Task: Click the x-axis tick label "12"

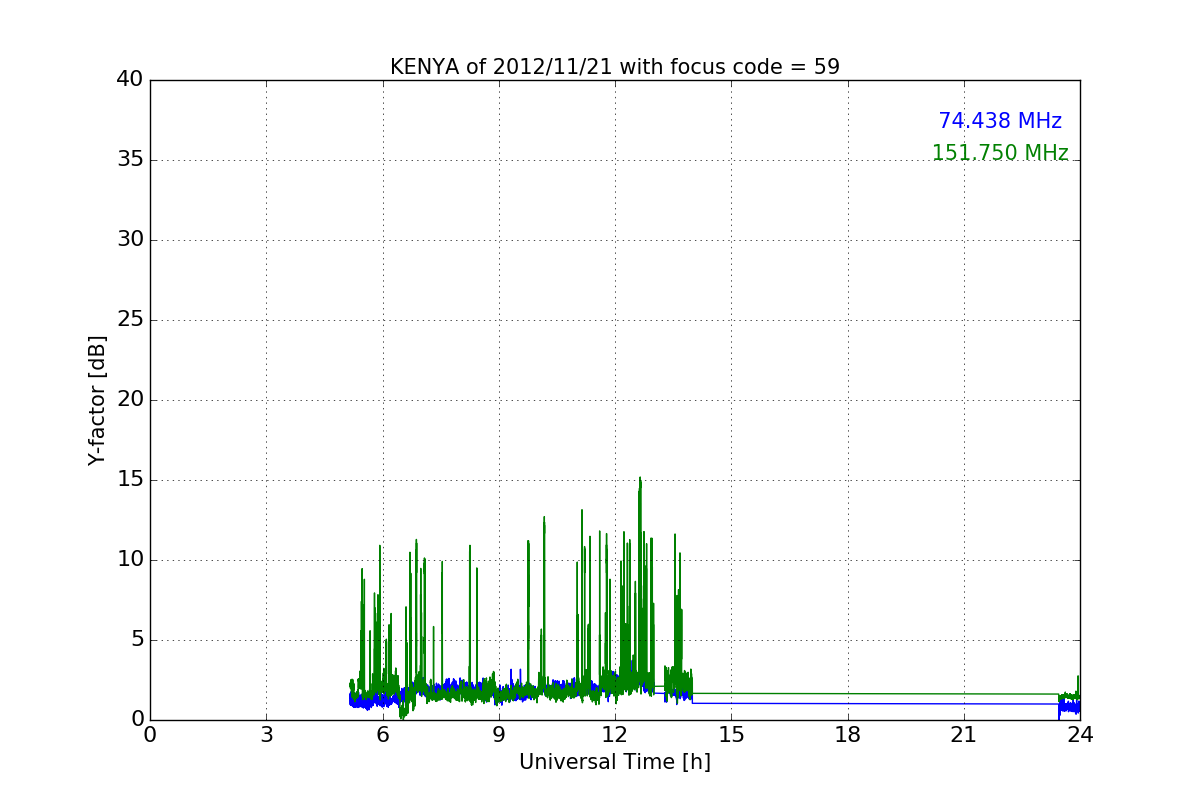Action: pos(615,735)
